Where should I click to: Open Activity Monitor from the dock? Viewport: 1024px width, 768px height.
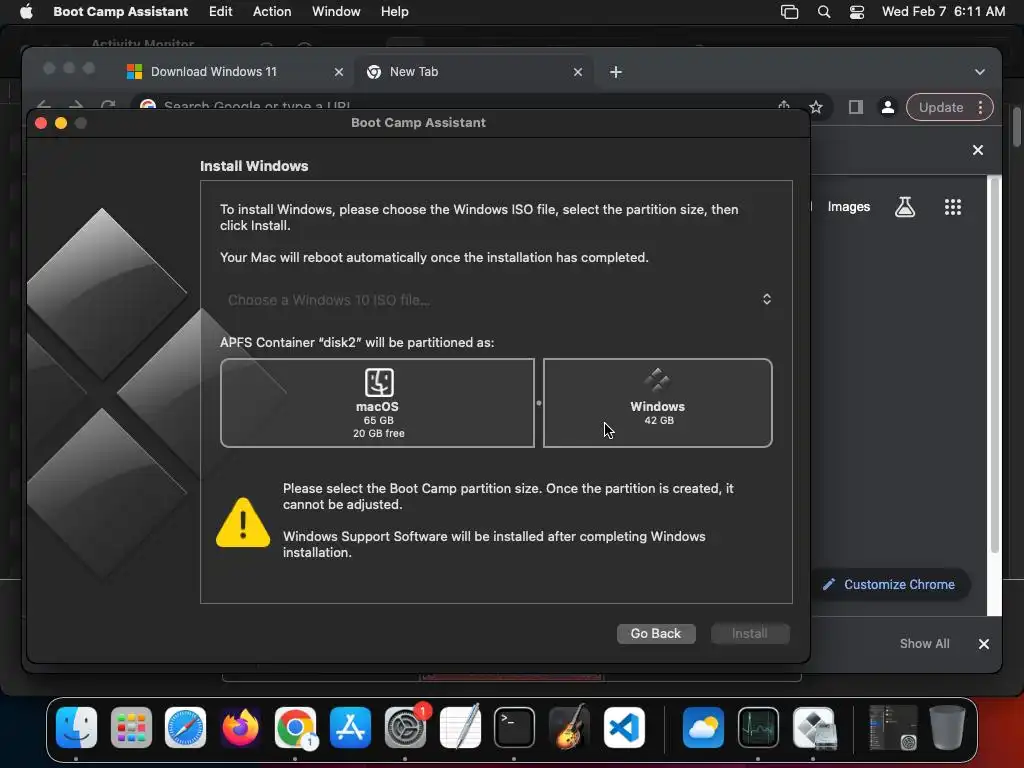coord(758,728)
